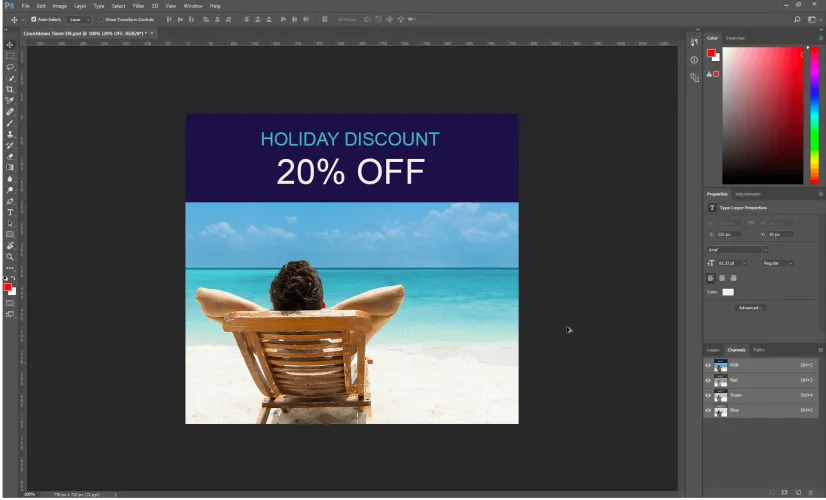The width and height of the screenshot is (826, 500).
Task: Select the Hand tool
Action: (x=9, y=246)
